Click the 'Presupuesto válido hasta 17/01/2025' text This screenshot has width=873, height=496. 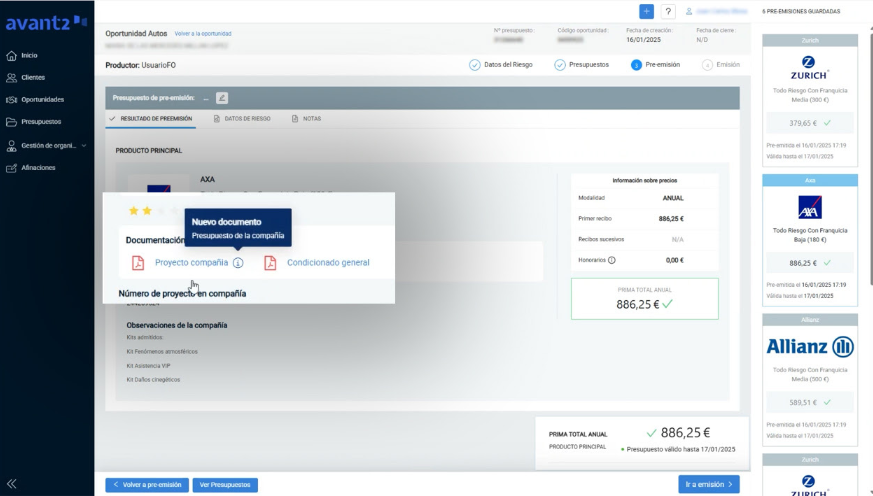pos(680,449)
